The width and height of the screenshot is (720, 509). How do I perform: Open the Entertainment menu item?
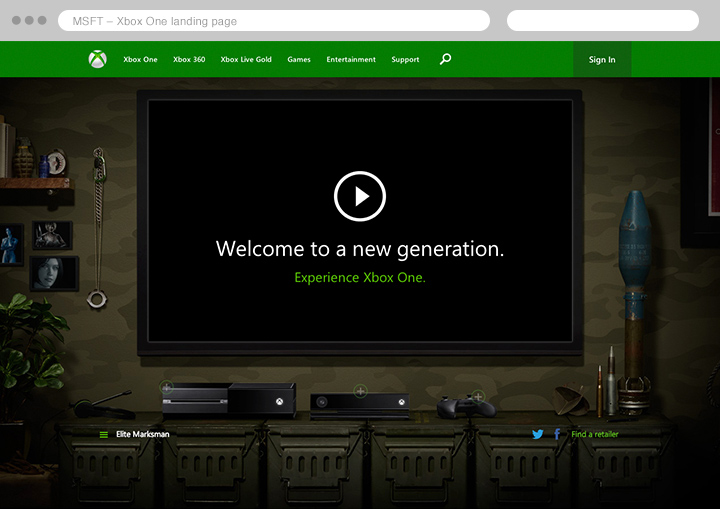[x=351, y=60]
